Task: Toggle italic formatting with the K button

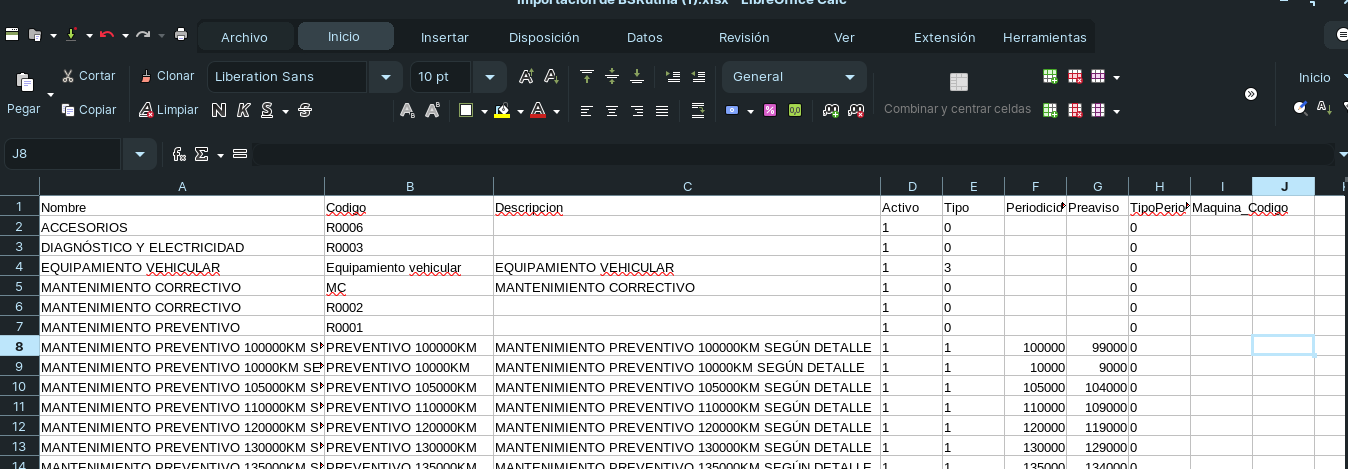Action: coord(243,110)
